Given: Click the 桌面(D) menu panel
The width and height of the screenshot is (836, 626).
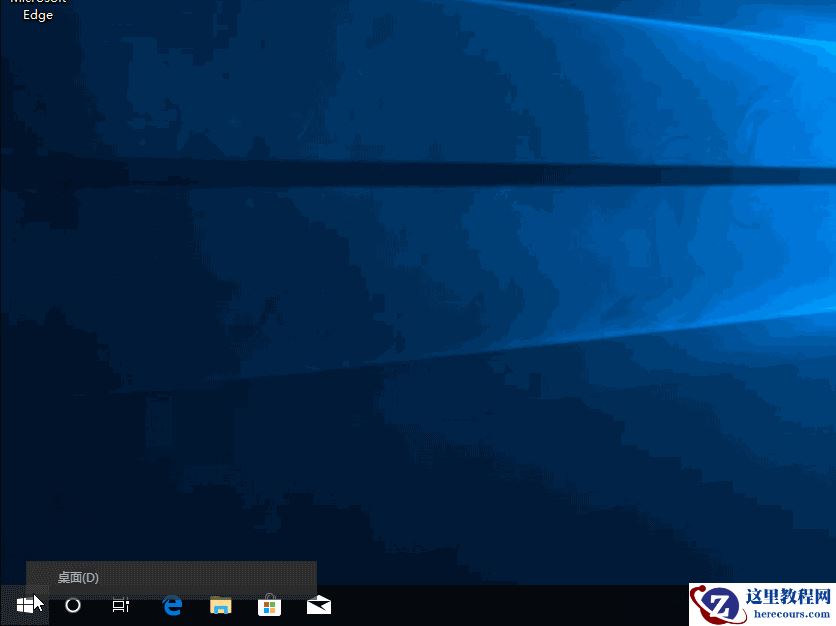Looking at the screenshot, I should pyautogui.click(x=170, y=577).
